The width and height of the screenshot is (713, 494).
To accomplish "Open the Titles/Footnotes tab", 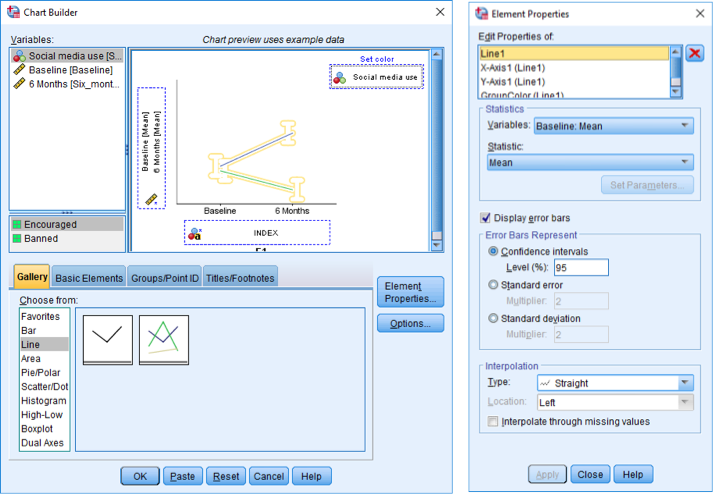I will pos(239,278).
